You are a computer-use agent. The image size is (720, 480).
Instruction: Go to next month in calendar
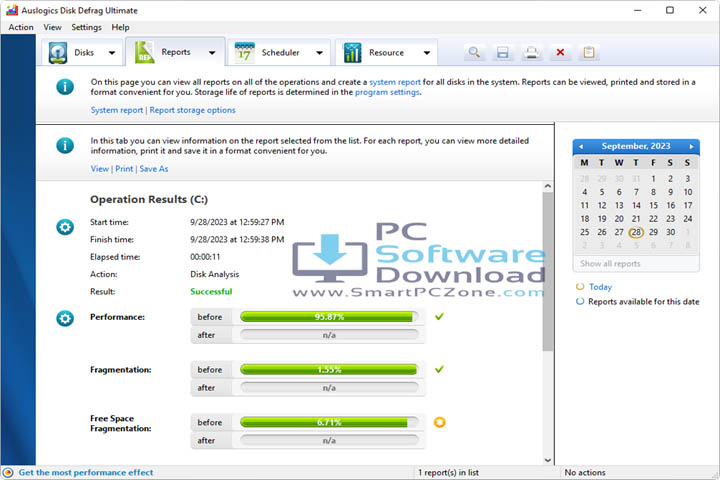tap(692, 147)
